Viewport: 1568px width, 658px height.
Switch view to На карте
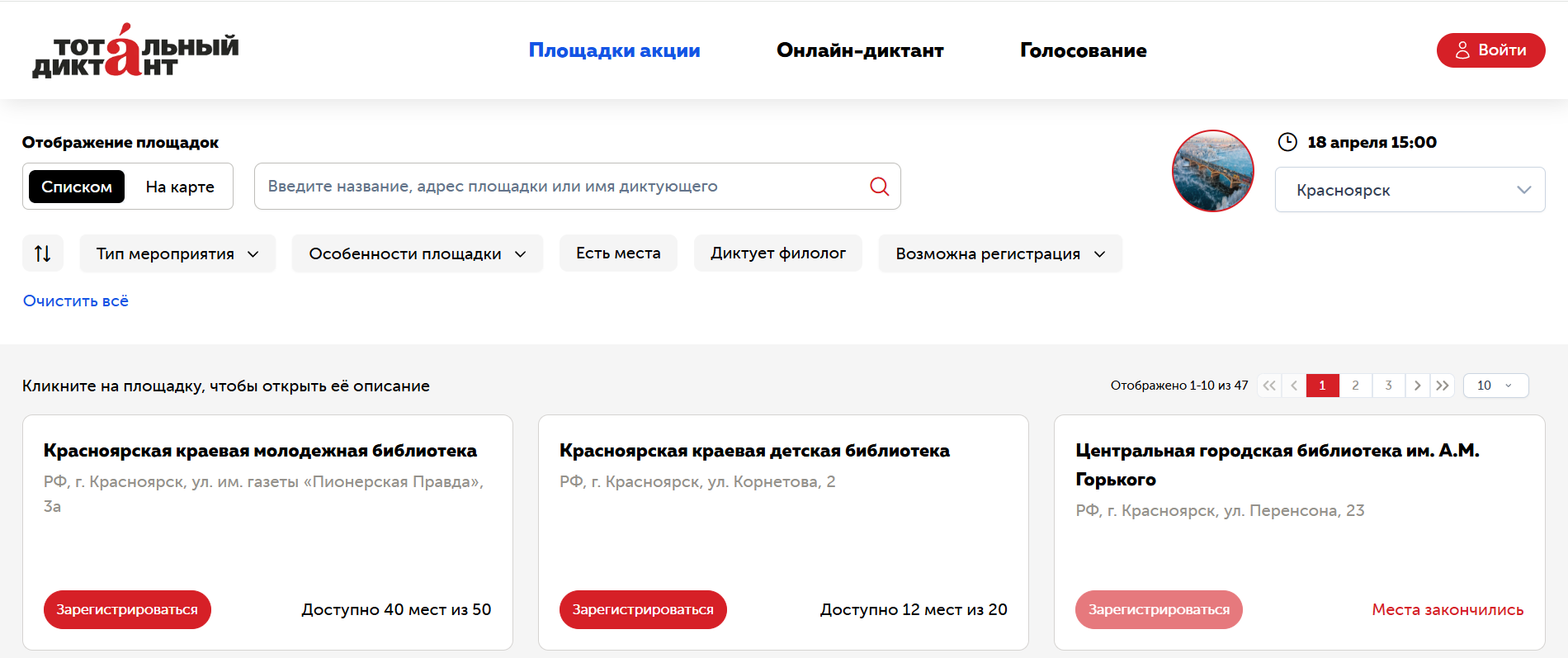180,187
